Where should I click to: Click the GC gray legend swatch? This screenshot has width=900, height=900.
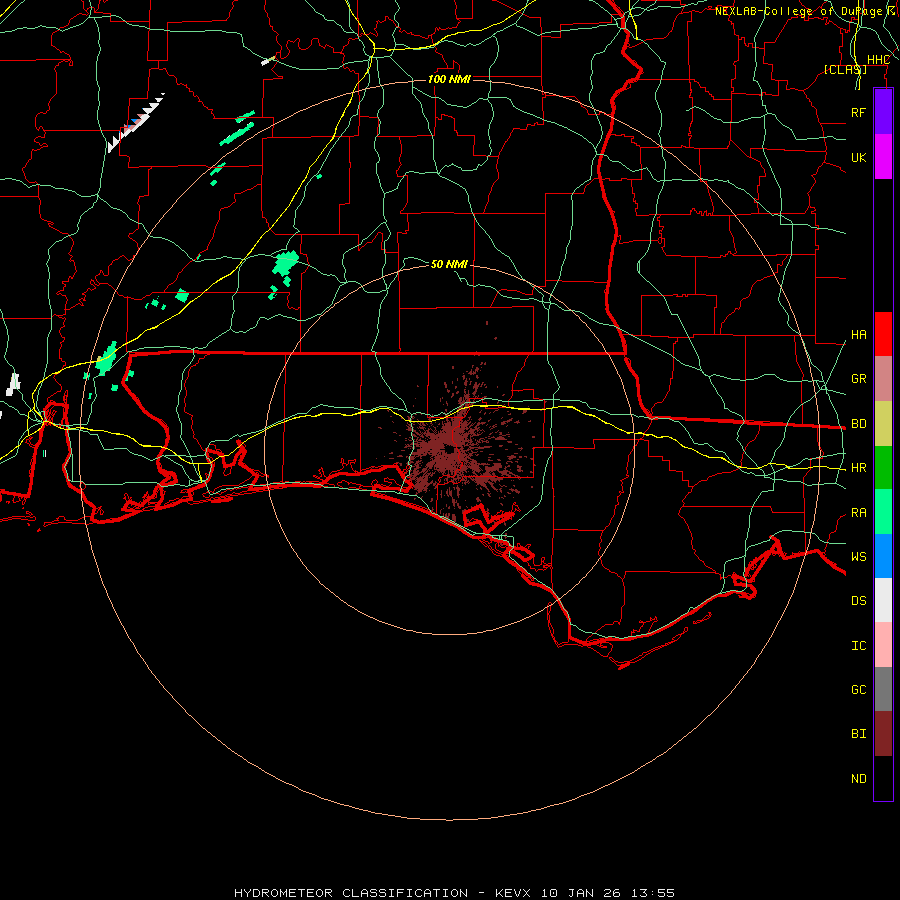[883, 689]
